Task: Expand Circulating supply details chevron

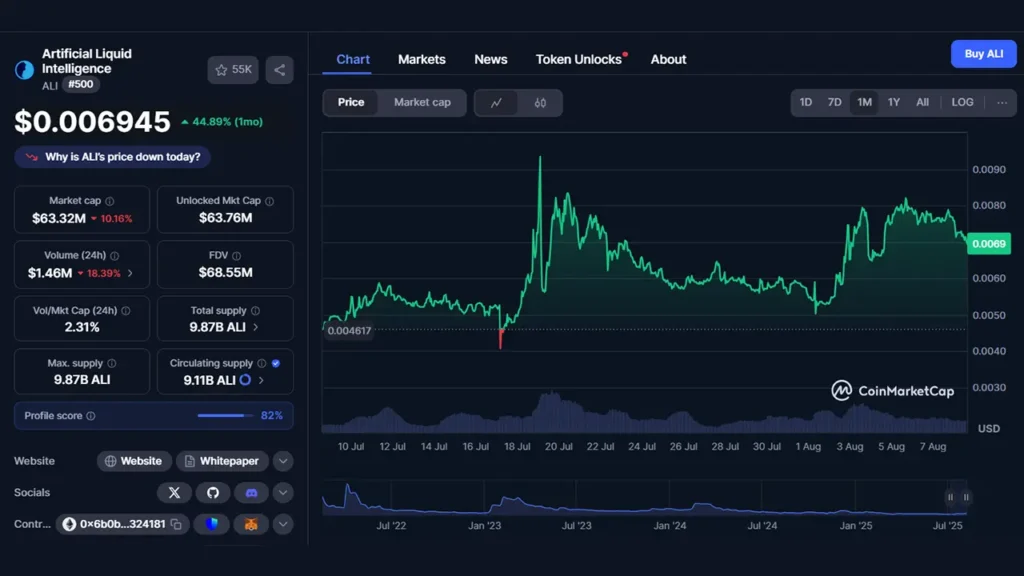Action: point(261,379)
